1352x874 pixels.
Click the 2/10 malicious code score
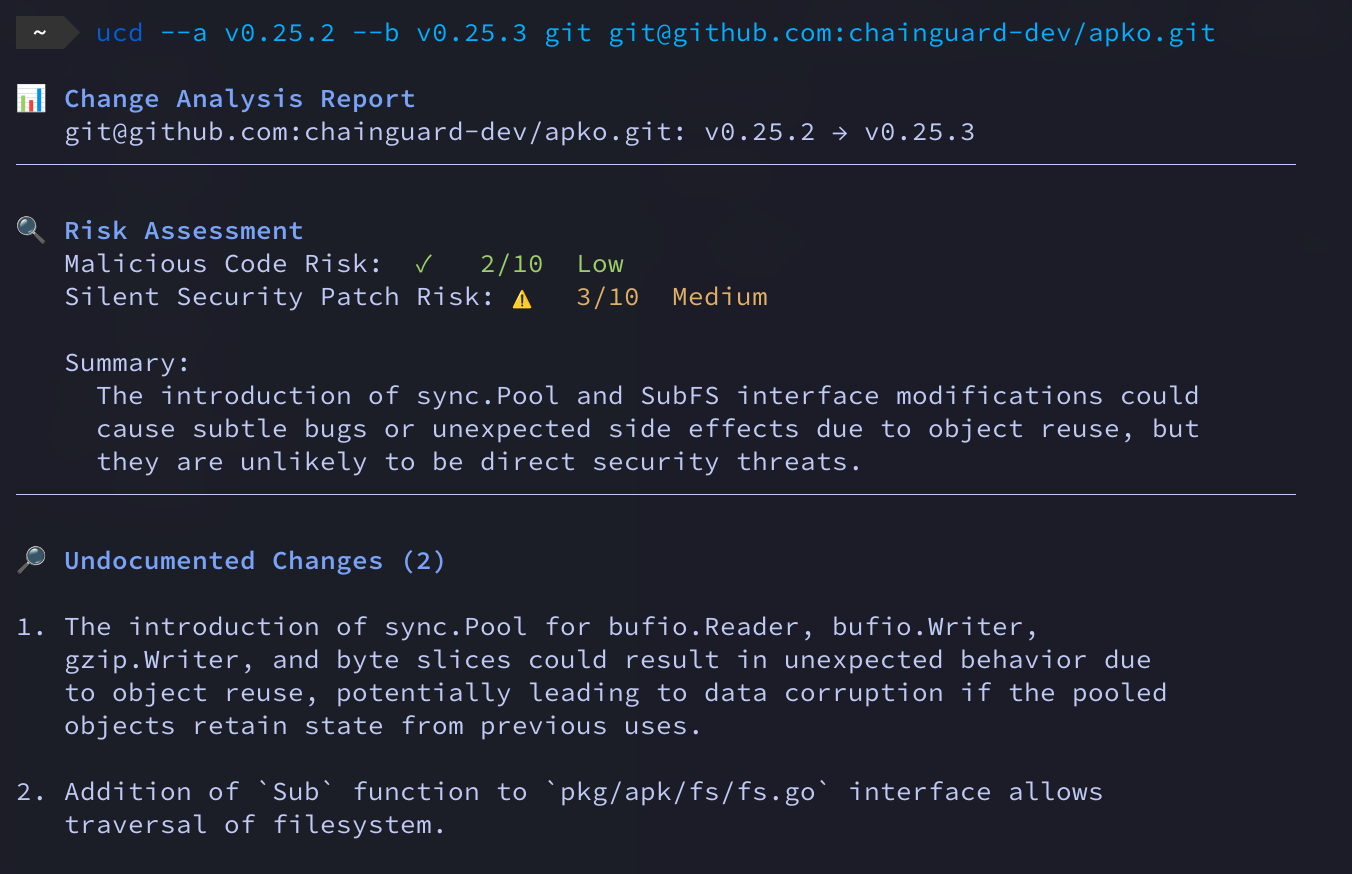(511, 264)
